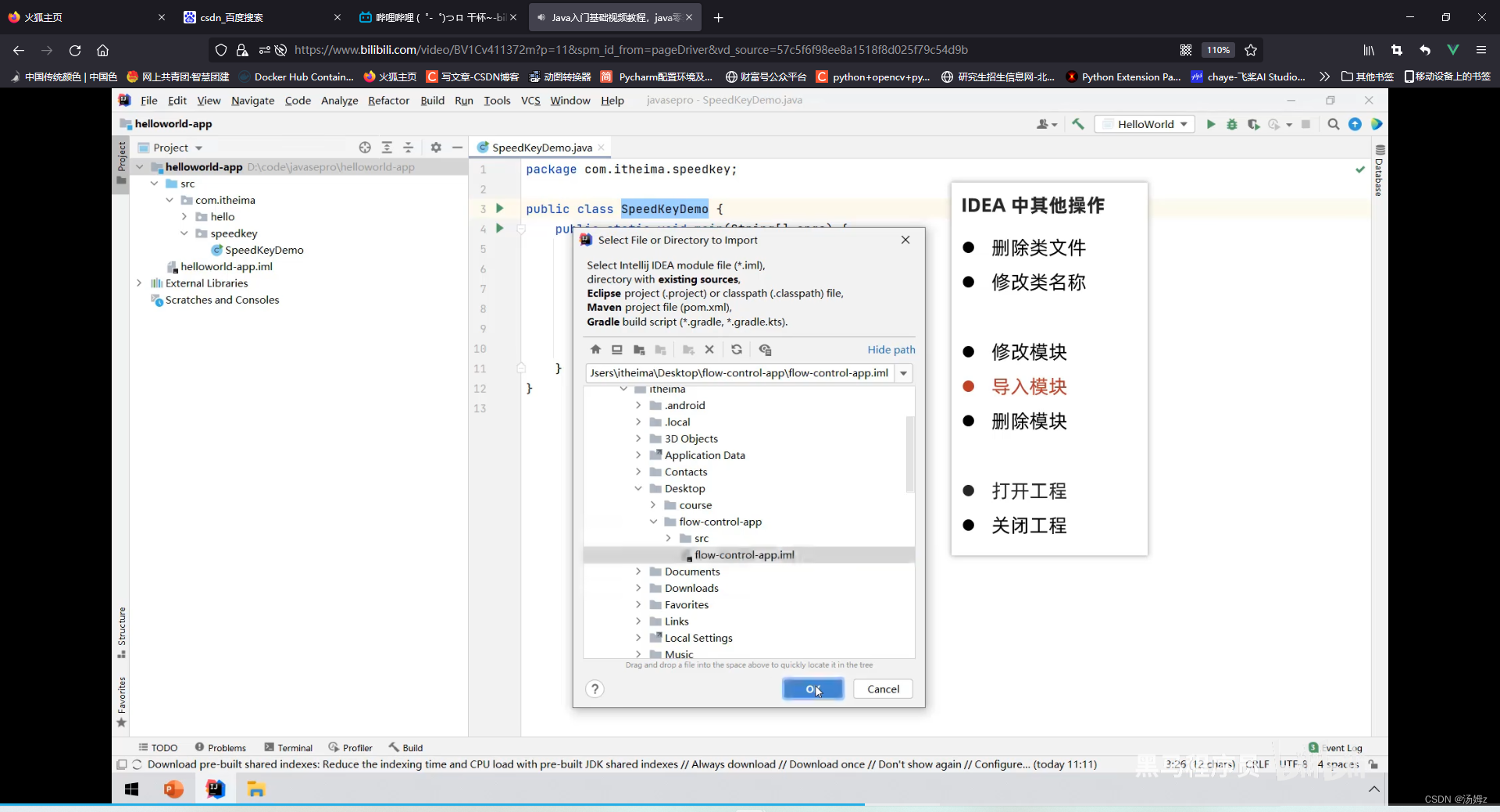Screen dimensions: 1500x812
Task: Open Database side panel
Action: 1380,172
